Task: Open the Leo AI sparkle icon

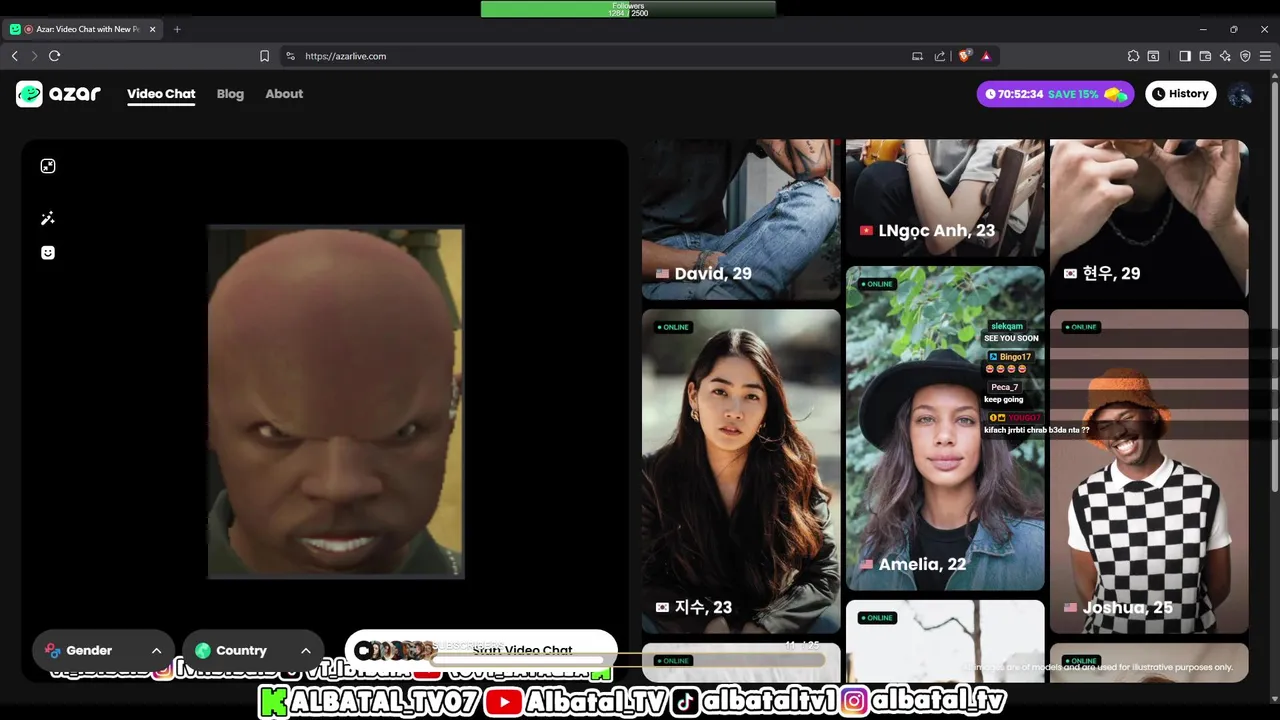Action: click(1225, 56)
